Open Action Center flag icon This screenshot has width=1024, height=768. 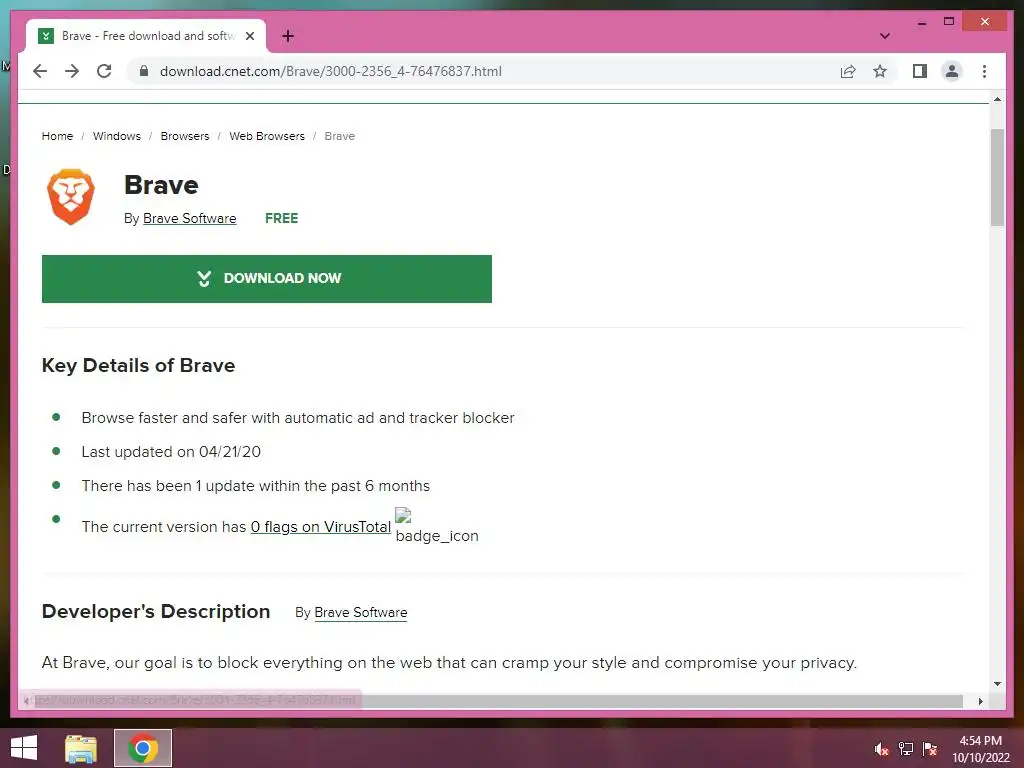coord(930,749)
